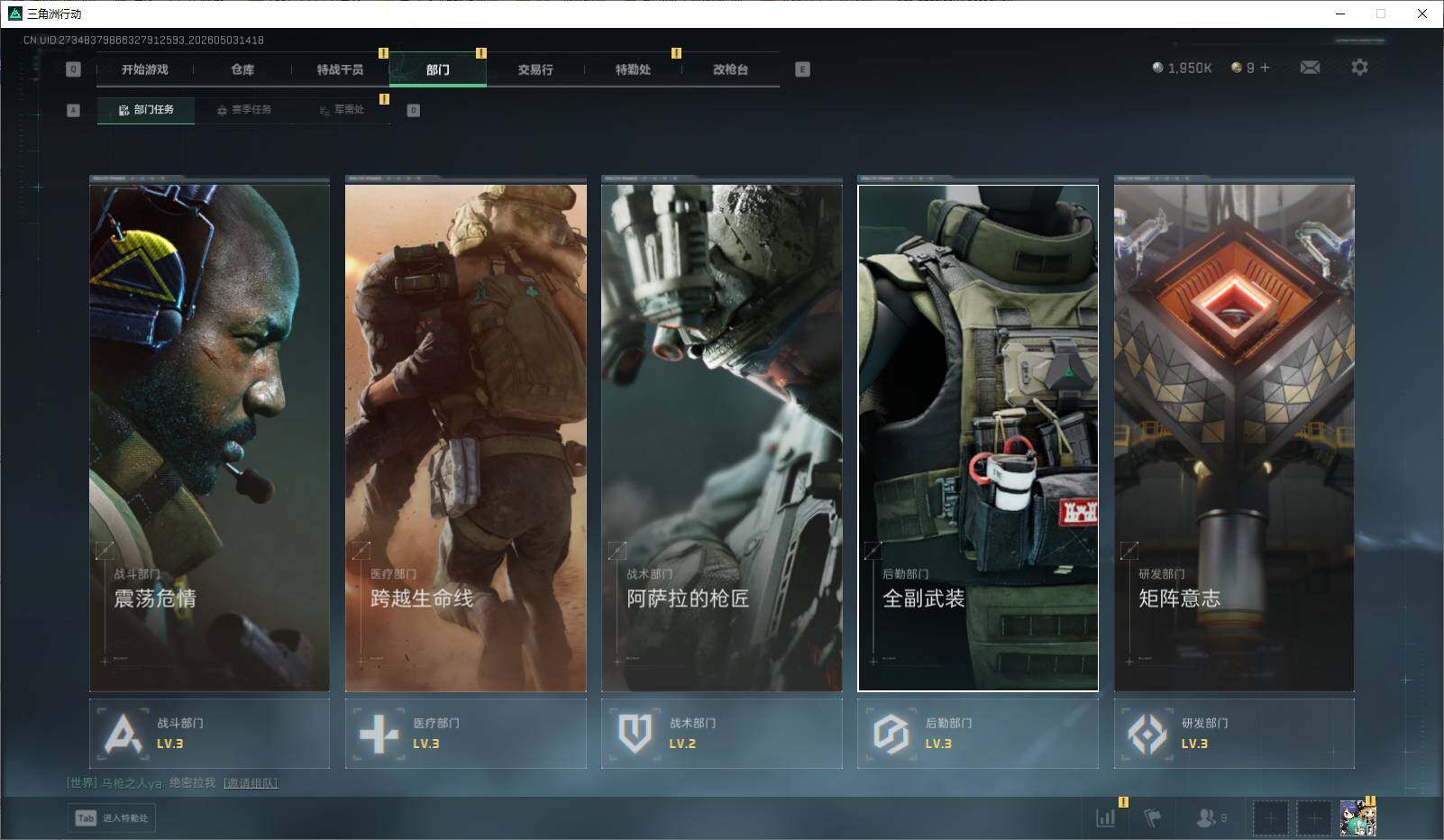
Task: Click the 战术部门 shield emblem icon
Action: click(x=635, y=734)
